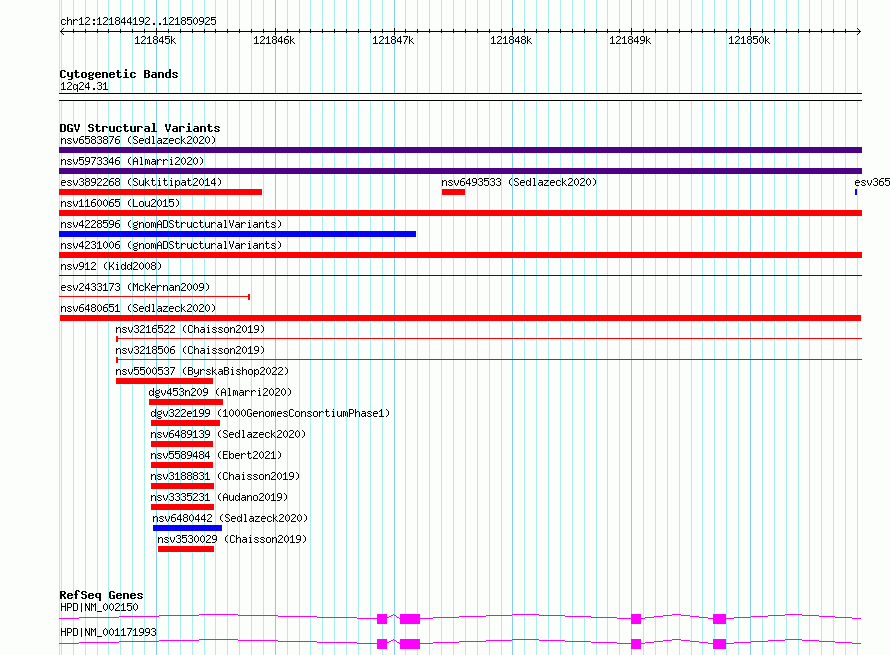
Task: Open variant esv3892268 (Suktitipat2014) label
Action: pos(141,182)
